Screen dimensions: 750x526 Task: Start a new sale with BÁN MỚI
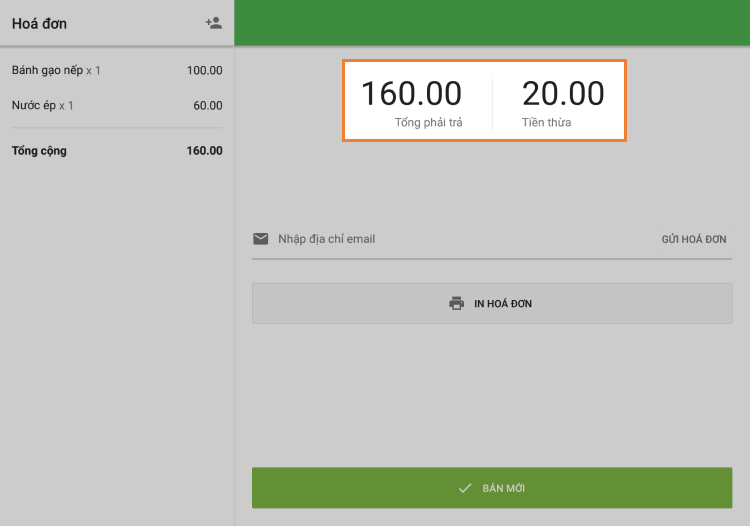click(x=492, y=488)
